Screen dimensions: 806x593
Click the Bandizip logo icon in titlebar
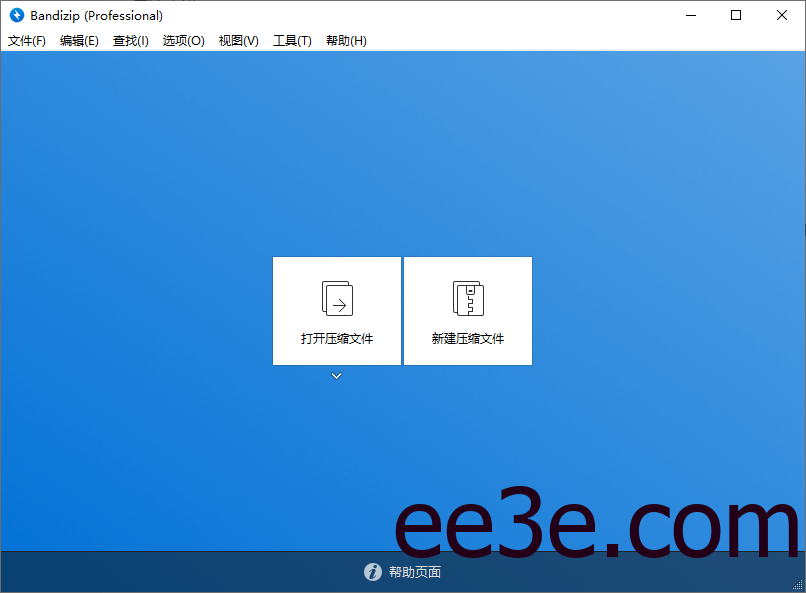(x=16, y=15)
